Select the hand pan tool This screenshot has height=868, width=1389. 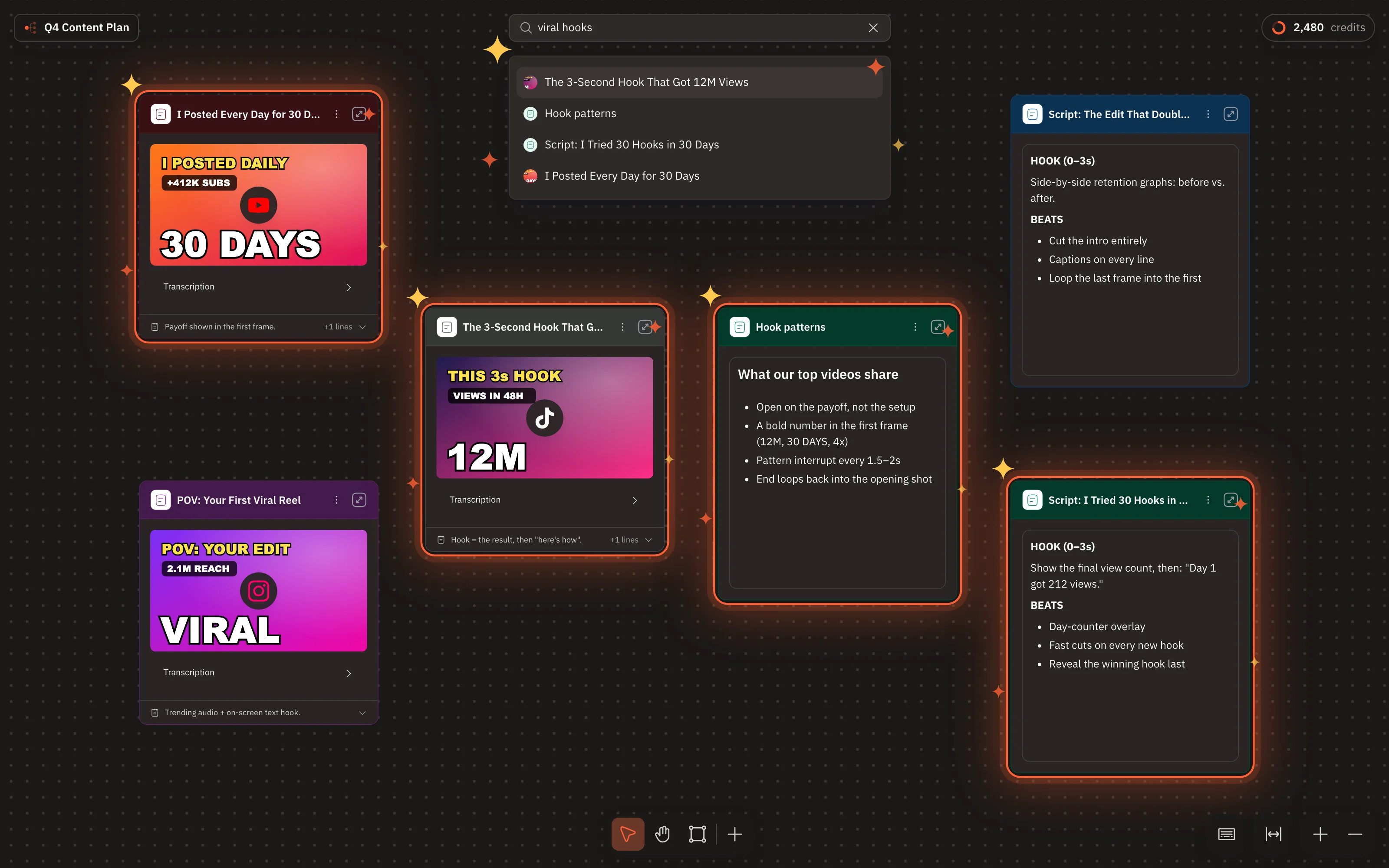[662, 834]
